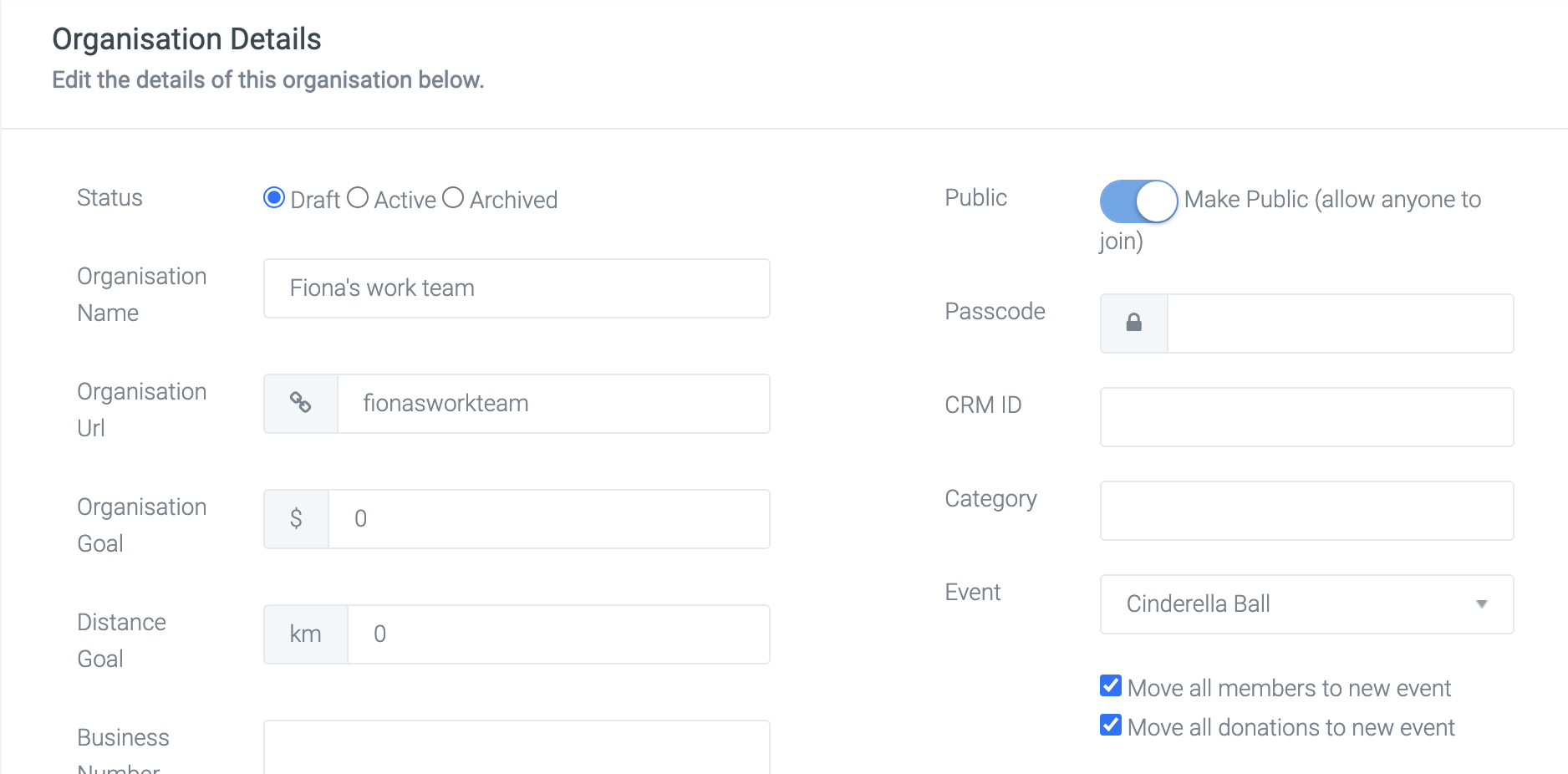Uncheck Move all donations to new event
Viewport: 1568px width, 774px height.
click(1111, 725)
